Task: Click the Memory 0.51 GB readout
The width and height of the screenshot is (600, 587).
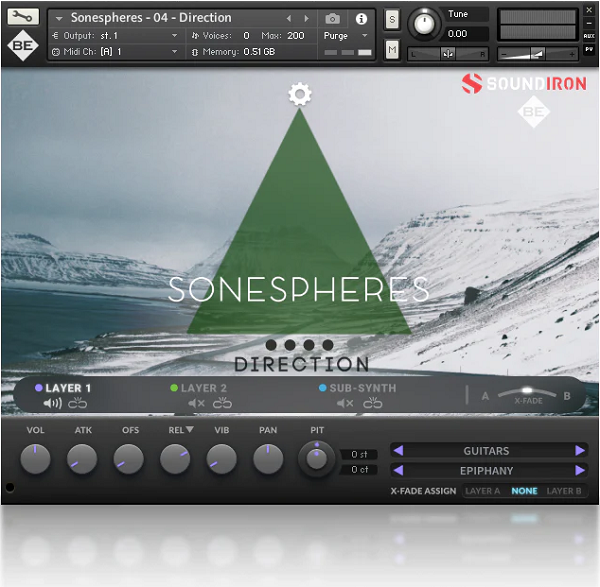Action: point(259,52)
